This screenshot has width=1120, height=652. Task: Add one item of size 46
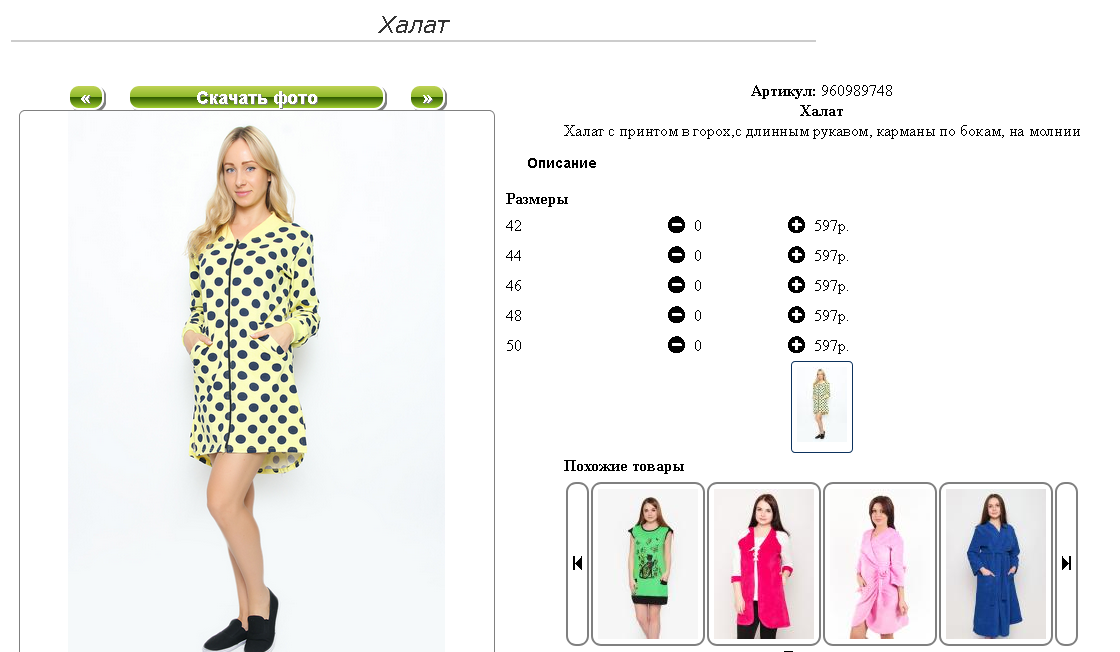pyautogui.click(x=796, y=285)
